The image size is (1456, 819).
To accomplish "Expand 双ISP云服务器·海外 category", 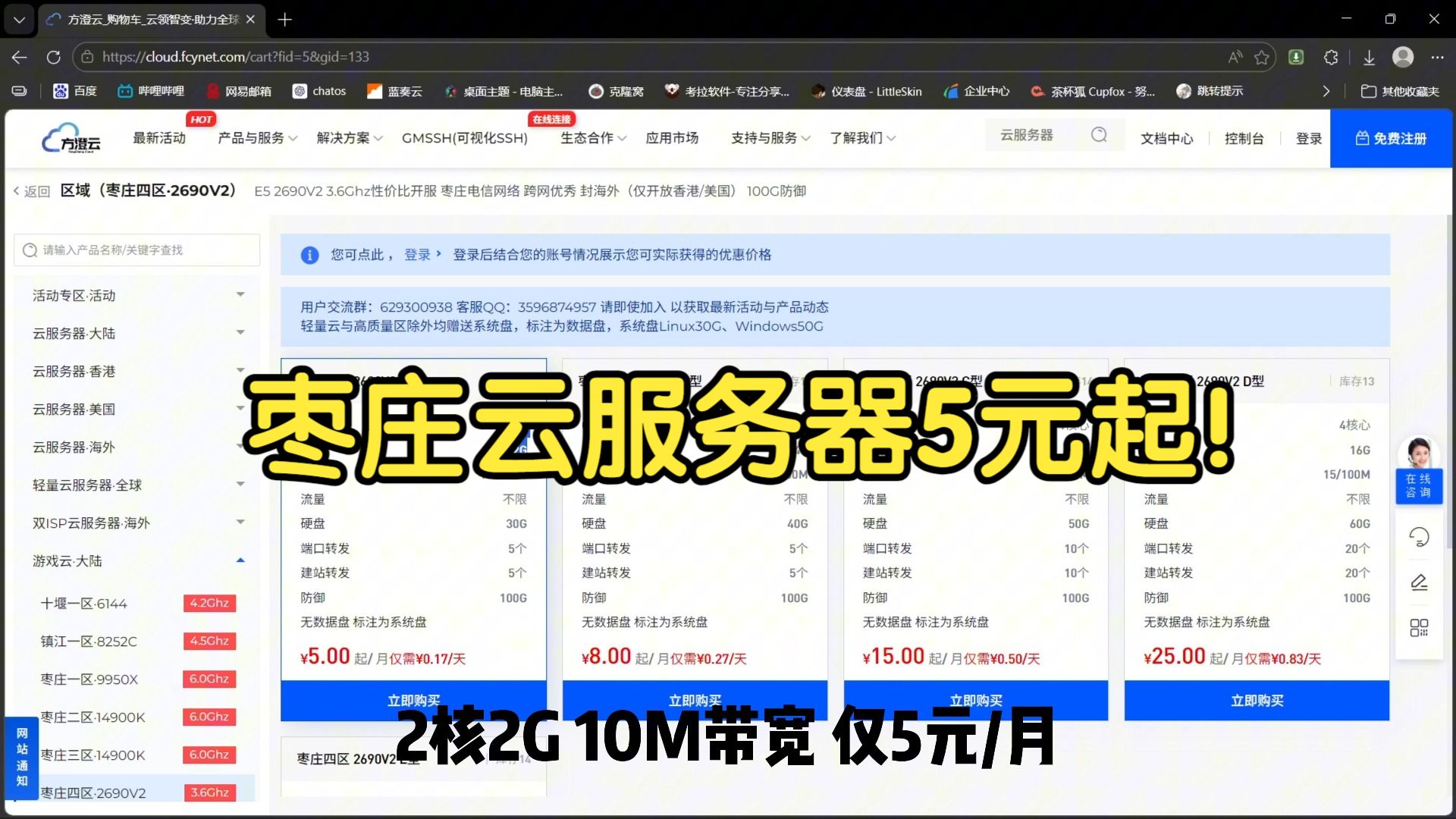I will [x=136, y=523].
